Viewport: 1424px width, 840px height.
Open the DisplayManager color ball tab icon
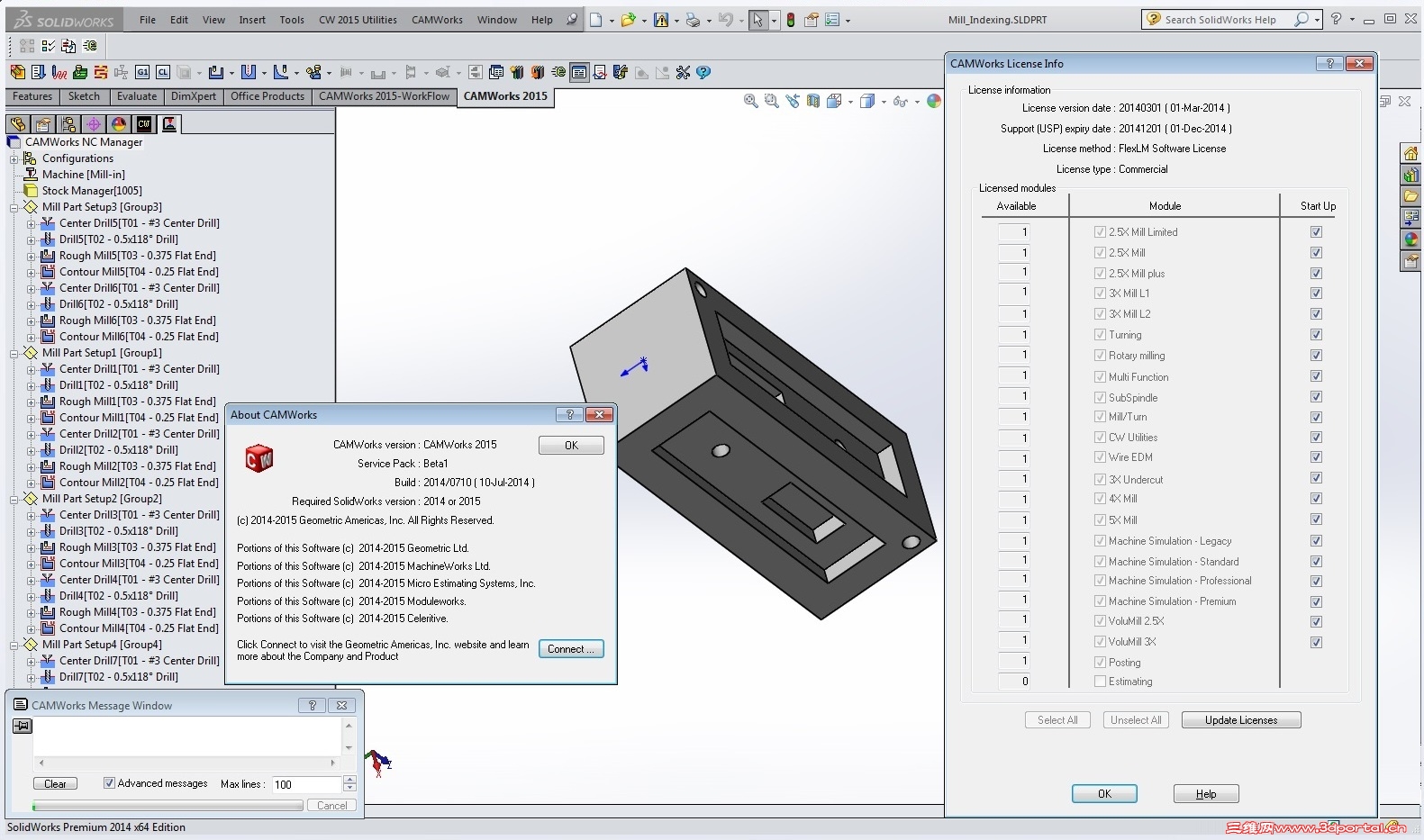click(119, 124)
